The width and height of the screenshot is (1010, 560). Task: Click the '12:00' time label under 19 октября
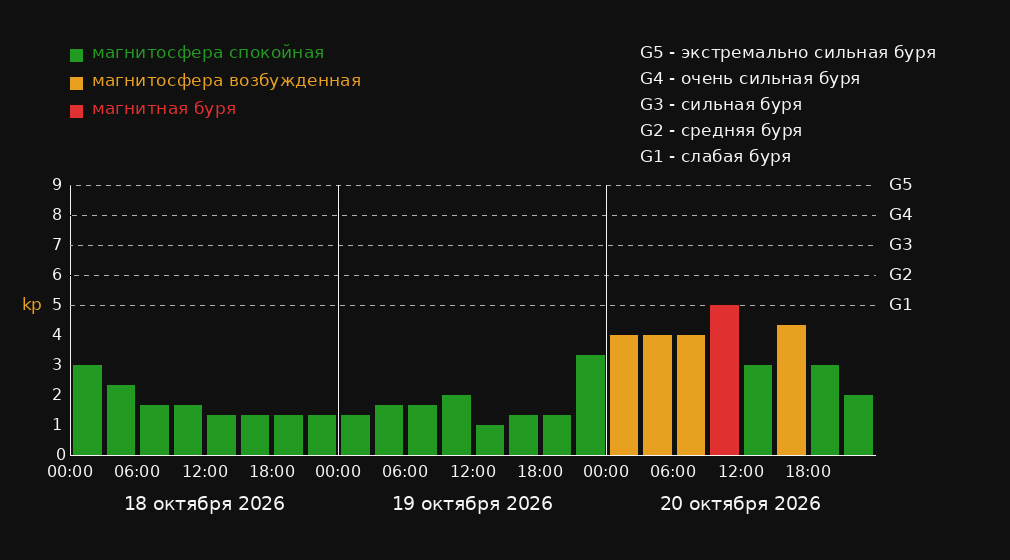[x=473, y=472]
